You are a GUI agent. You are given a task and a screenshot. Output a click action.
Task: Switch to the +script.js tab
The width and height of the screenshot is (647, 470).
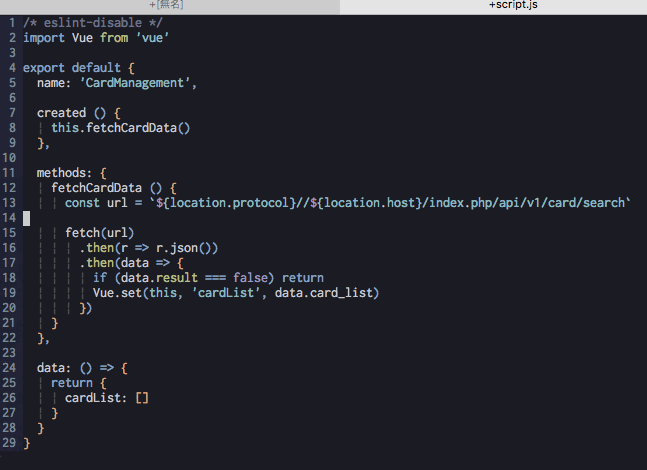pyautogui.click(x=513, y=5)
